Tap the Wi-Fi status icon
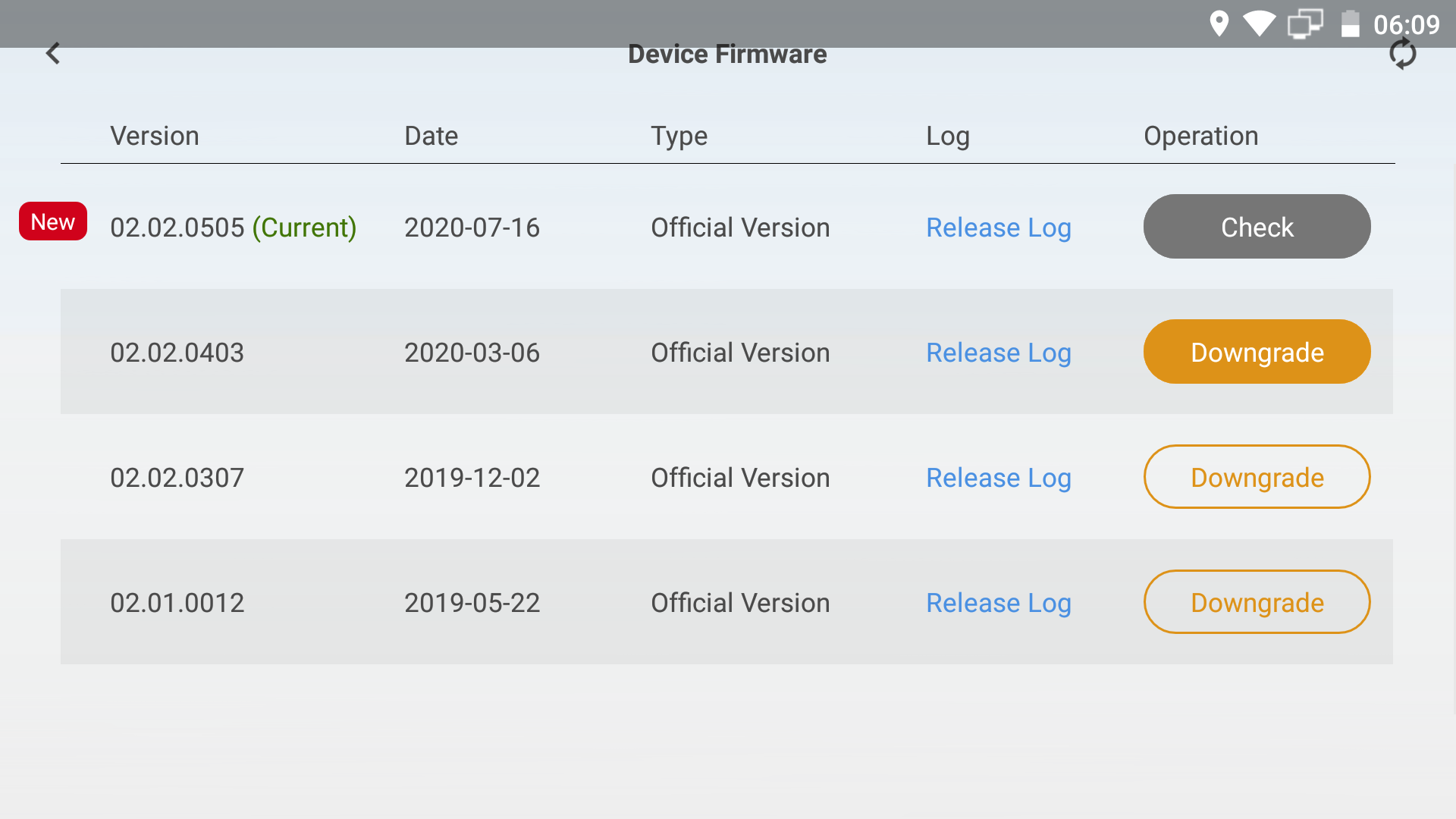The width and height of the screenshot is (1456, 819). 1259,24
